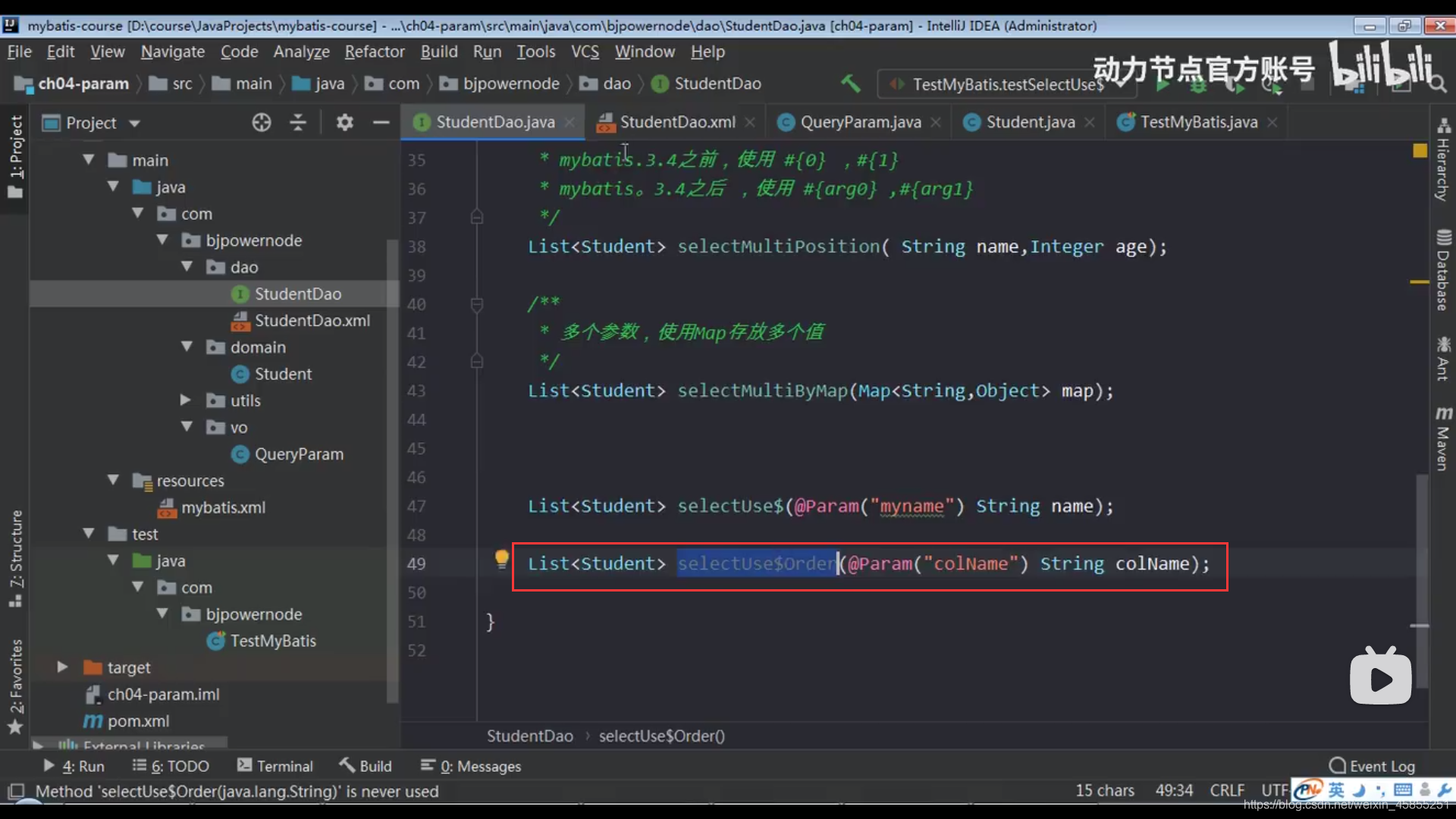This screenshot has height=819, width=1456.
Task: Close the Student.java tab
Action: coord(1089,122)
